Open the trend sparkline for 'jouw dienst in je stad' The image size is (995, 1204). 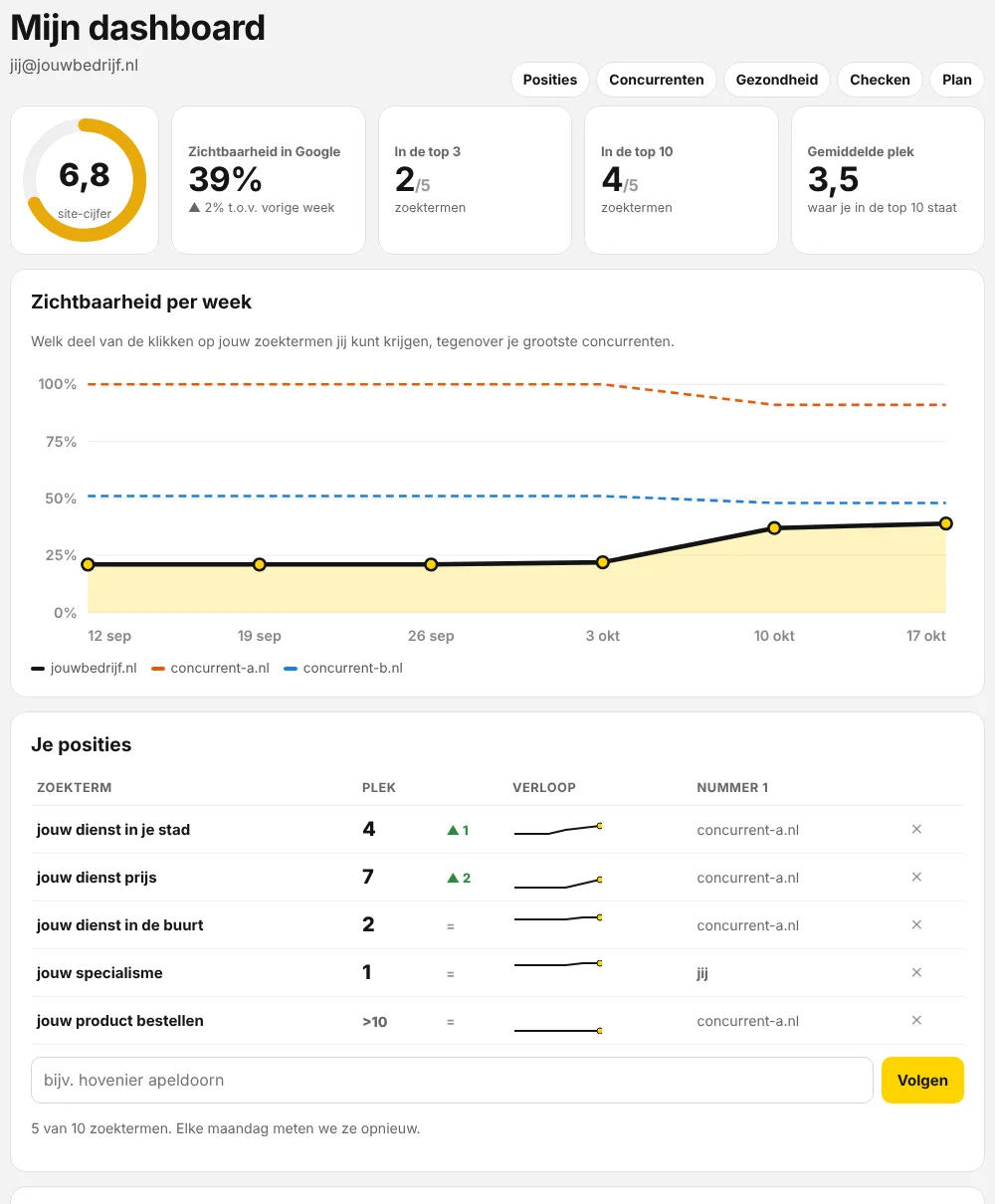coord(558,830)
